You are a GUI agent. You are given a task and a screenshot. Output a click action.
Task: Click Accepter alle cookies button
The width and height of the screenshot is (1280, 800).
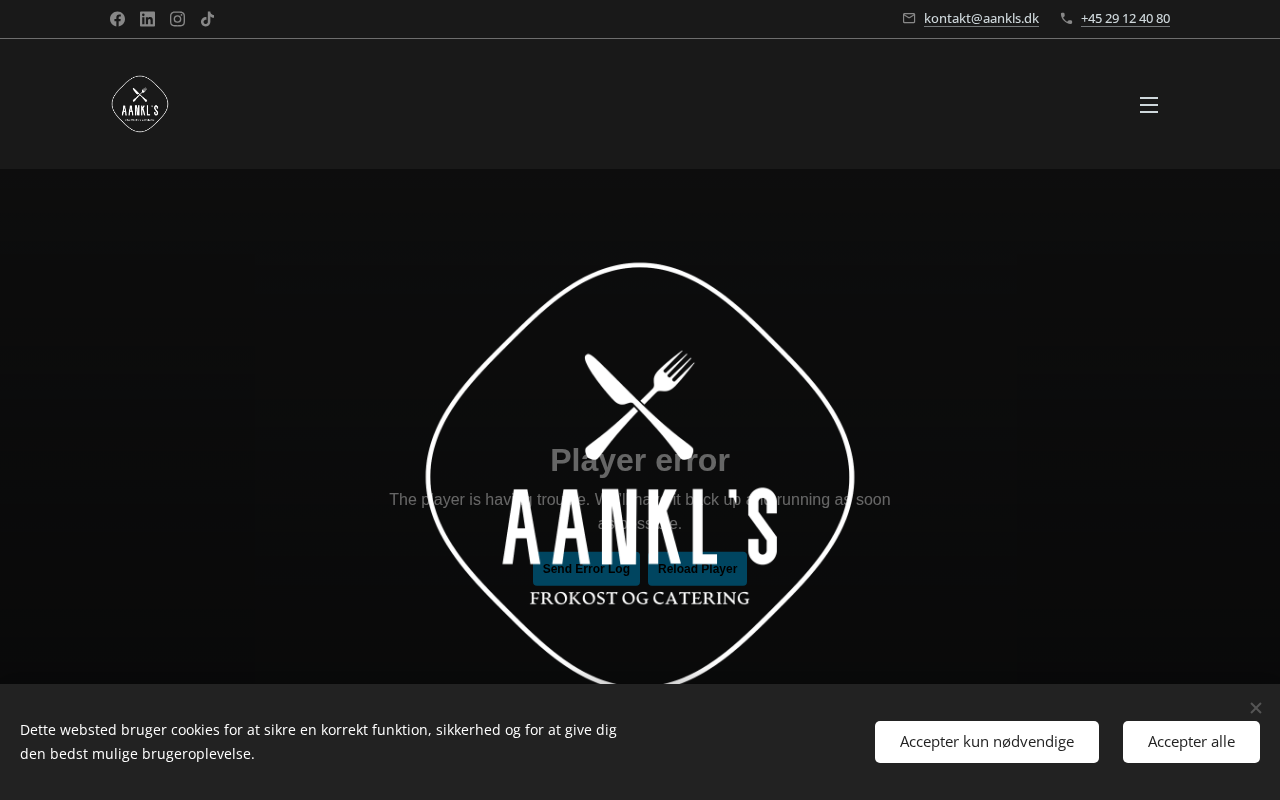click(x=1191, y=742)
